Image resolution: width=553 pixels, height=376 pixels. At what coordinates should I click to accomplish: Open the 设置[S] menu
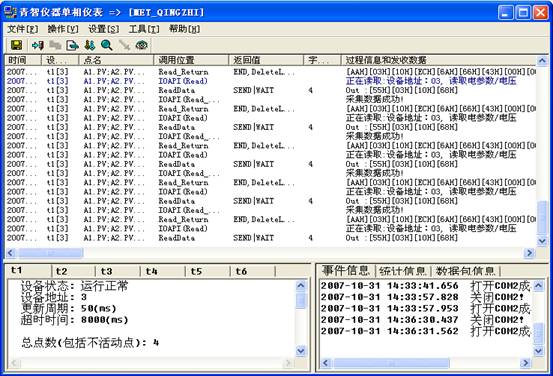click(103, 29)
